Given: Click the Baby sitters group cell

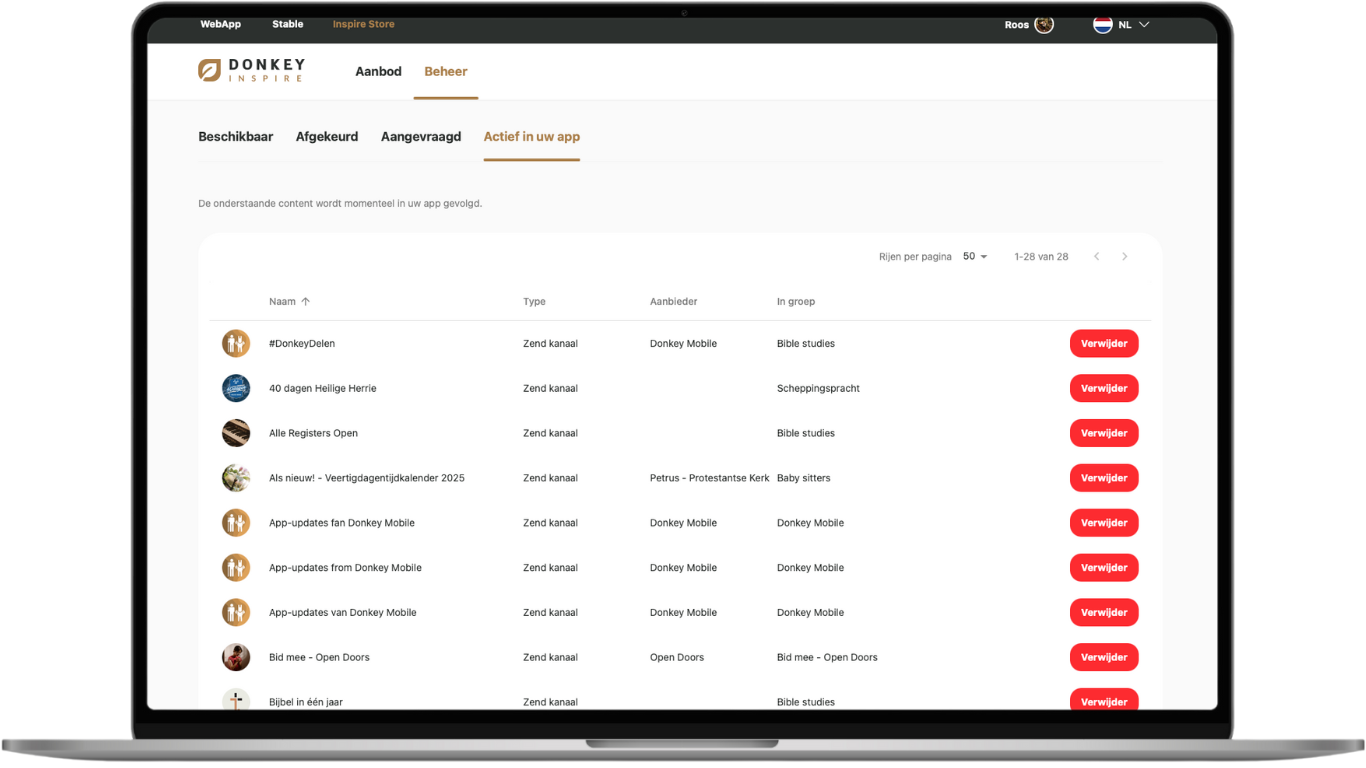Looking at the screenshot, I should [804, 478].
